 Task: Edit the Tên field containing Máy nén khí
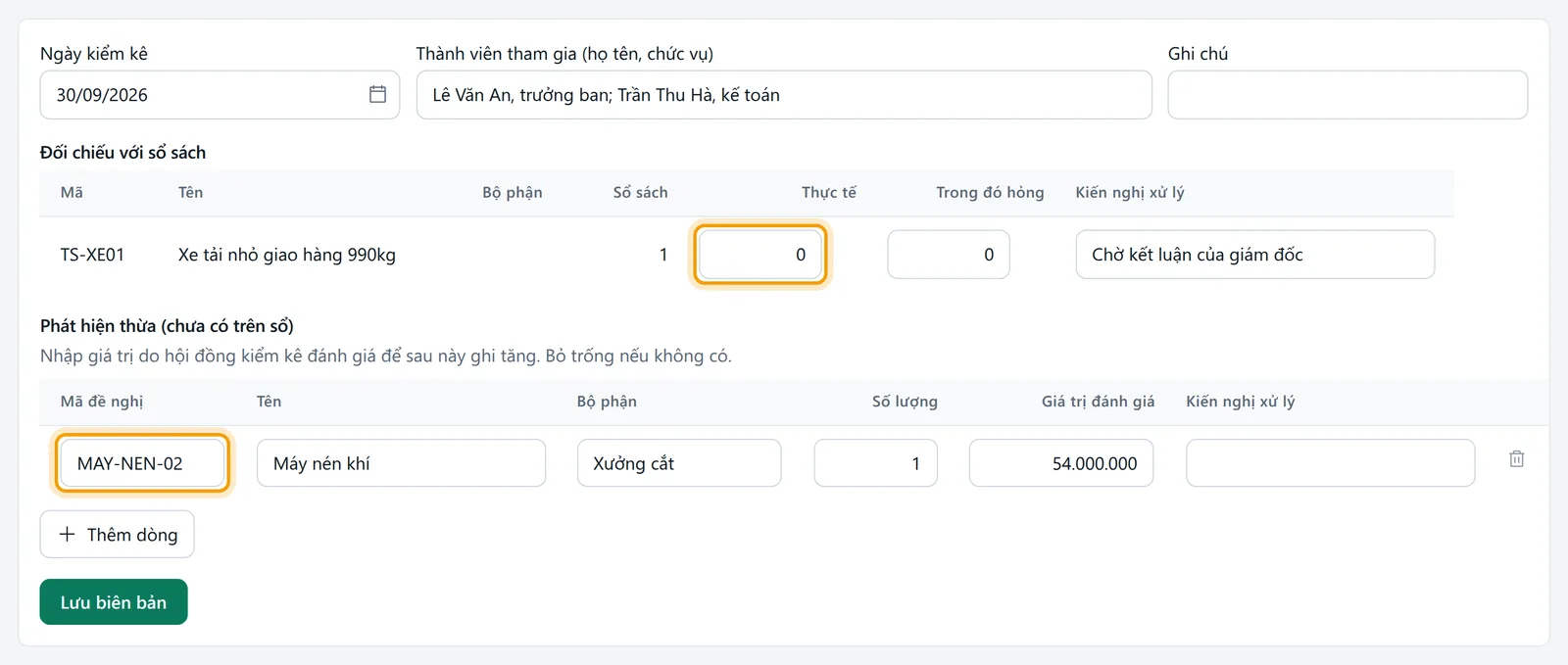[x=401, y=463]
